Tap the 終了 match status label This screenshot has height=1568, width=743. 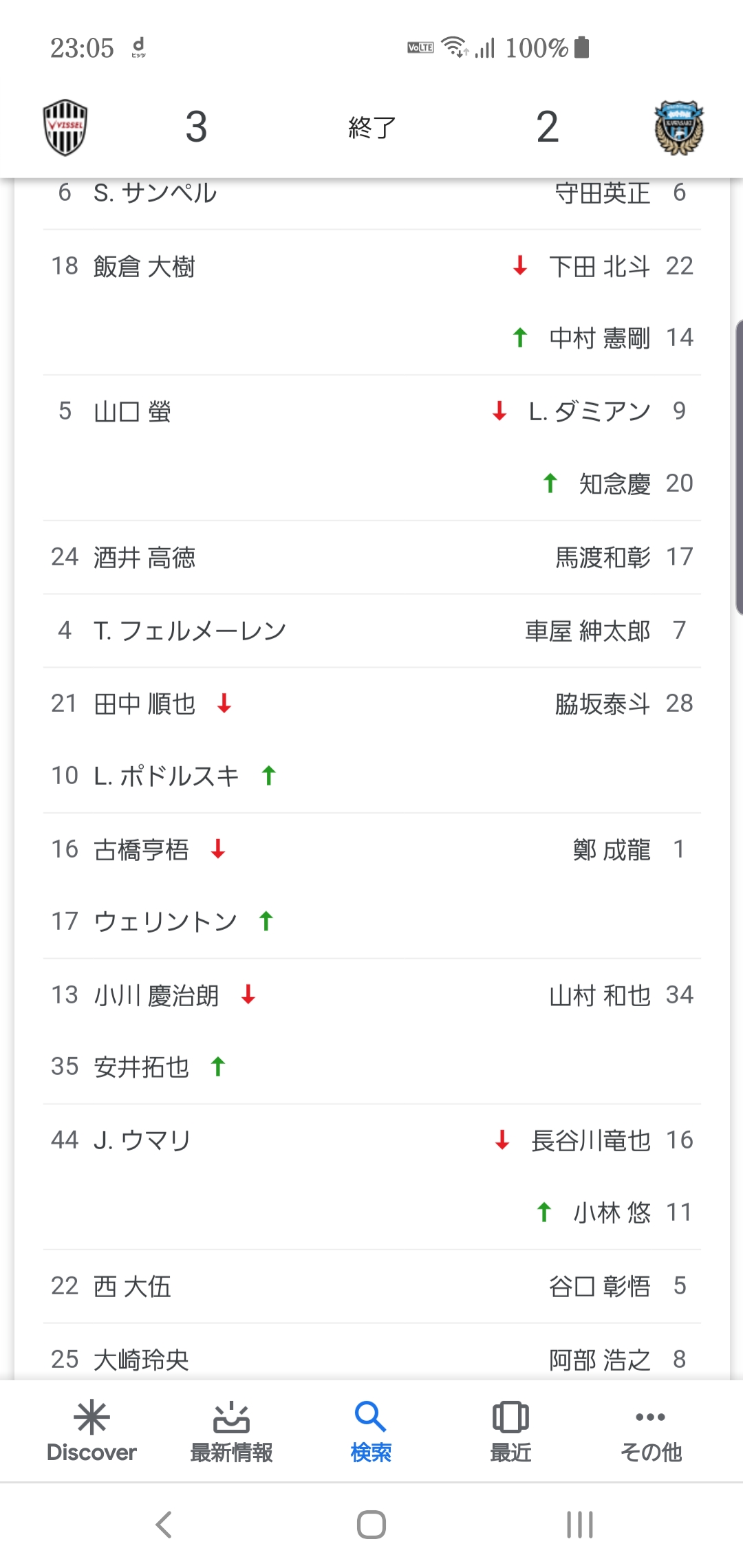click(x=371, y=127)
